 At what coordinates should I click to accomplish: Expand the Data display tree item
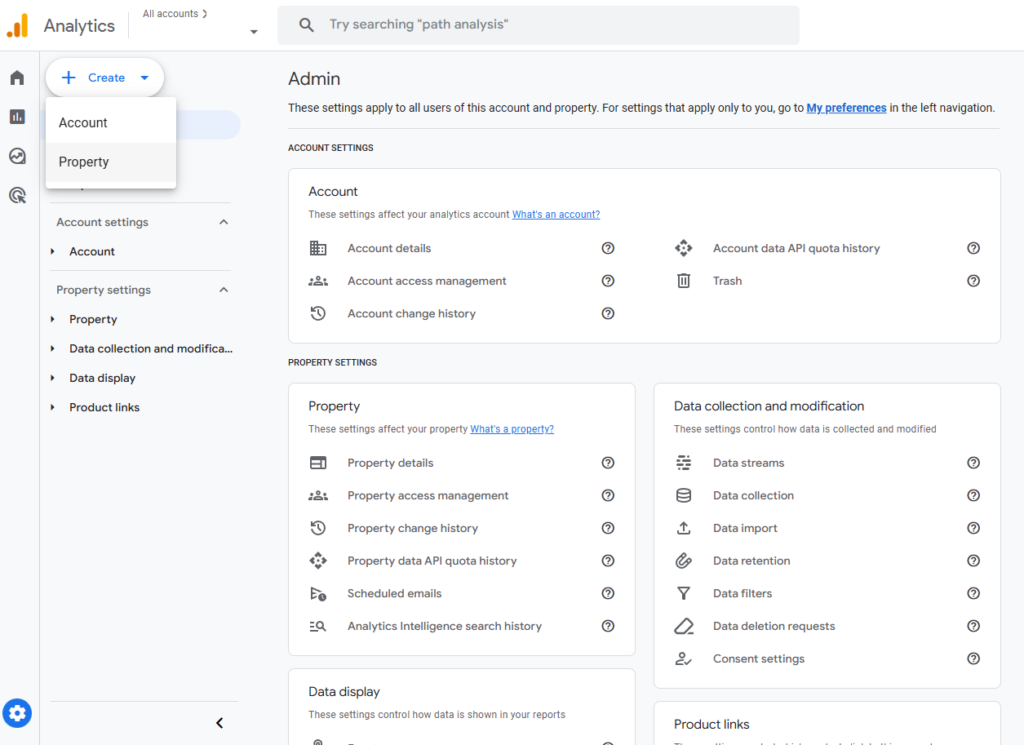point(53,378)
